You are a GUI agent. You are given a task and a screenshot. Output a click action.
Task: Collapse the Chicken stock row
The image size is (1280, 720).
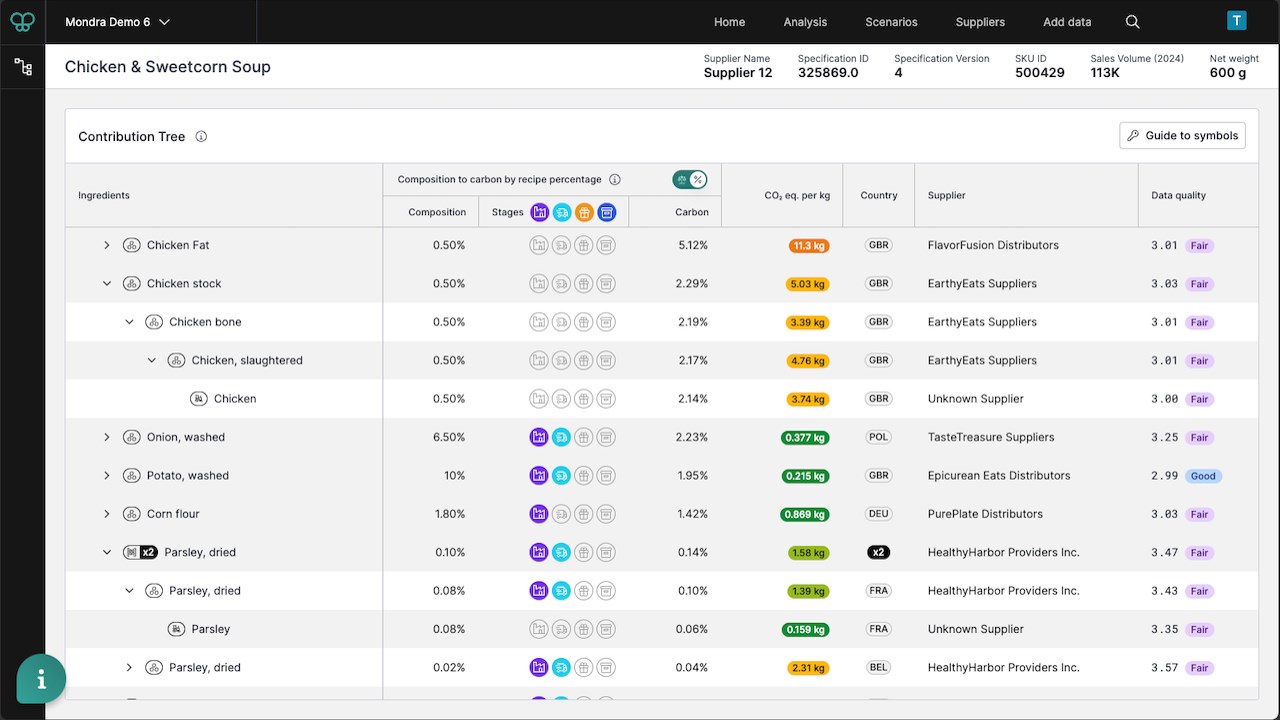107,284
